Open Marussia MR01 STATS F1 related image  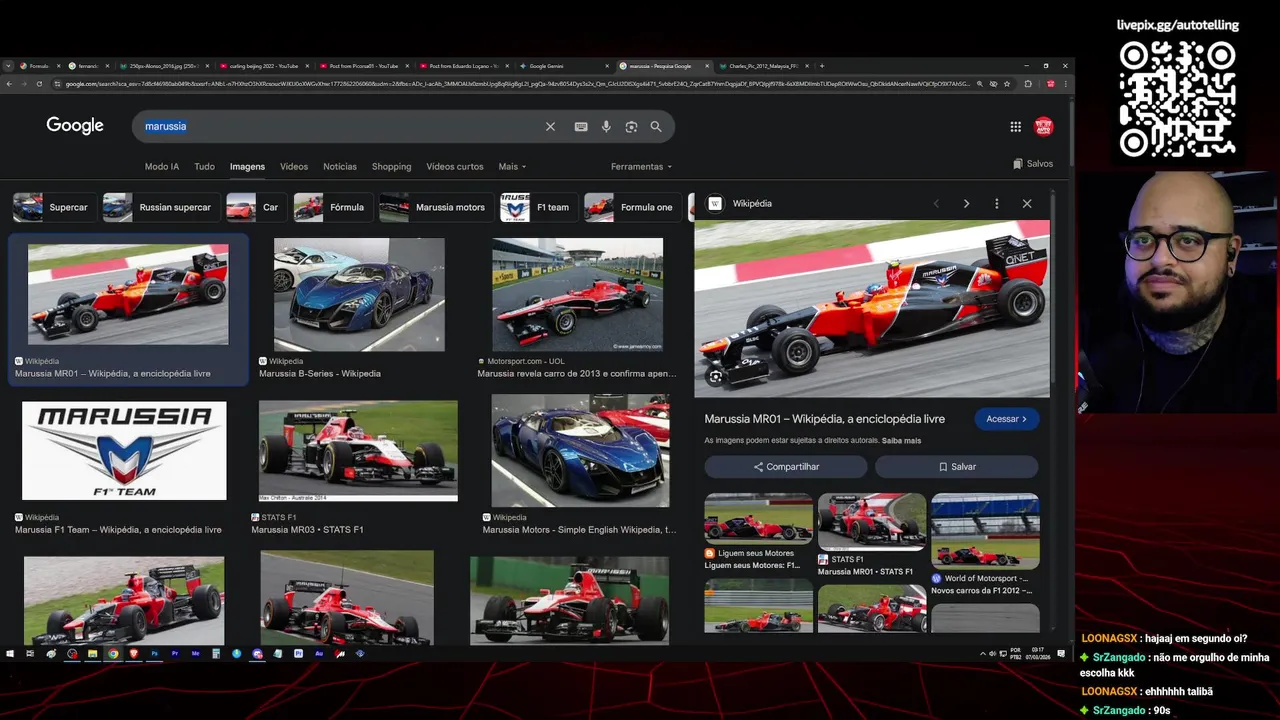tap(872, 521)
